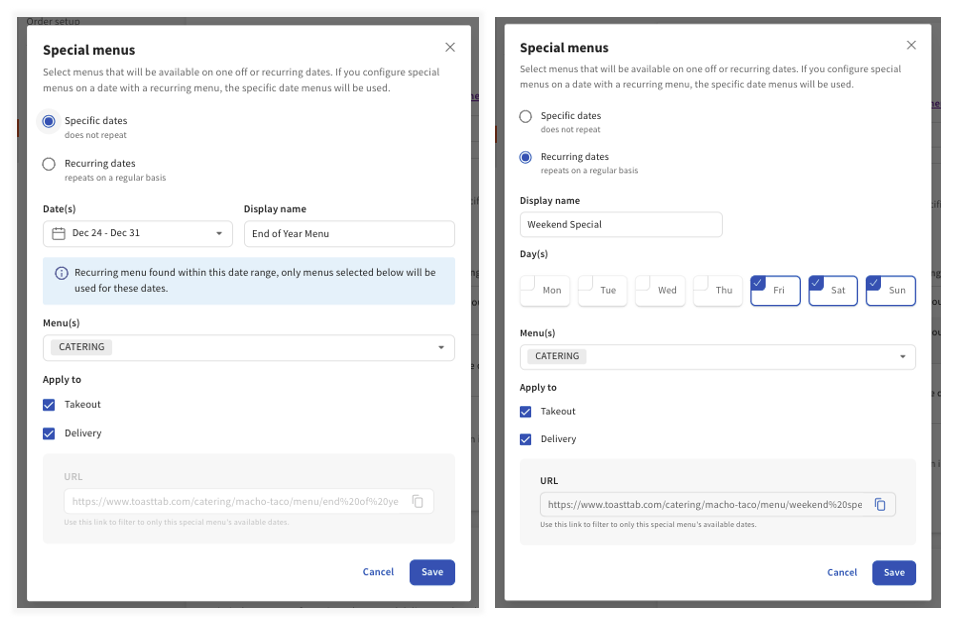
Task: Click Save in the Weekend Special dialog
Action: click(893, 572)
